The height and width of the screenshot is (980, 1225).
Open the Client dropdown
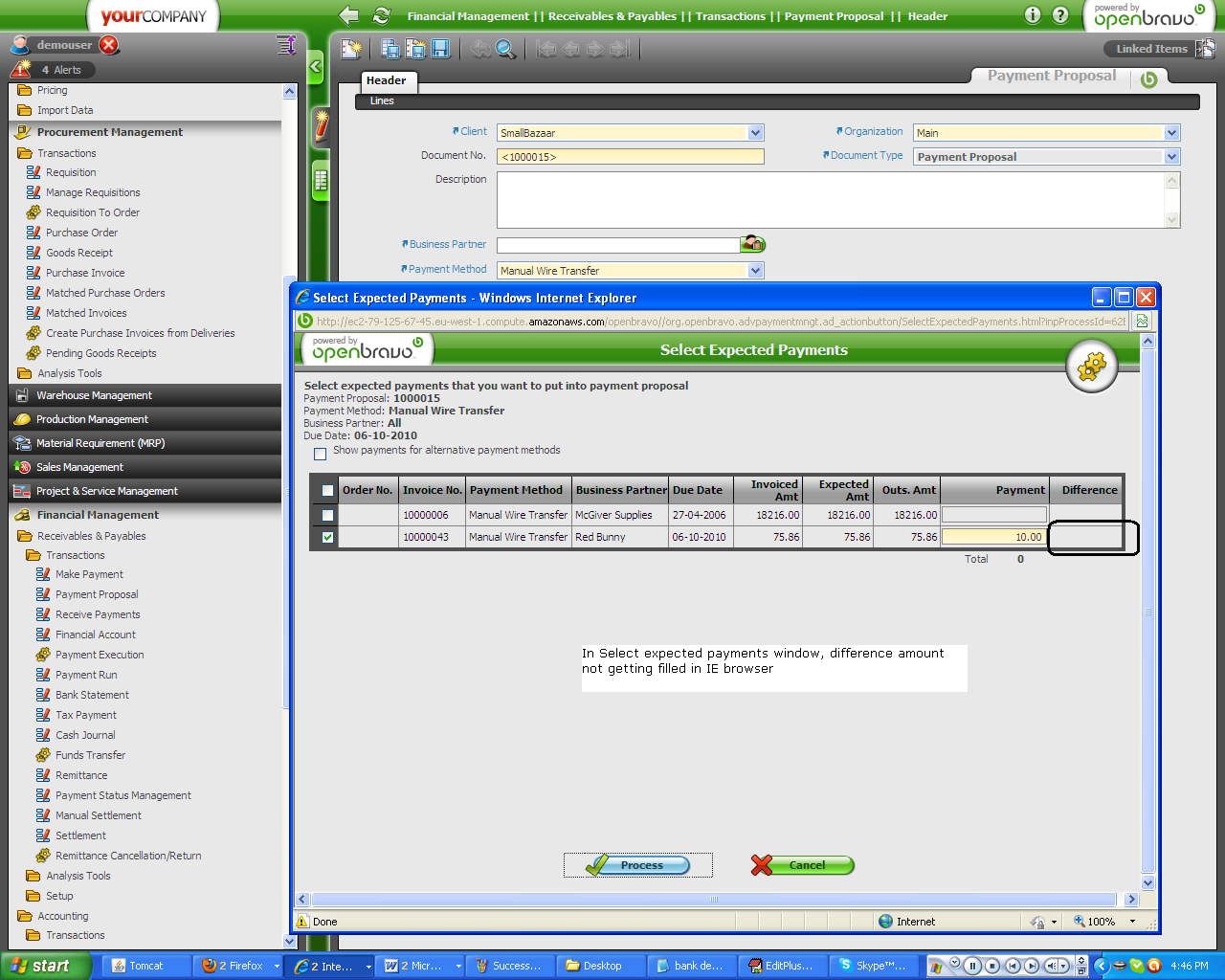coord(755,133)
